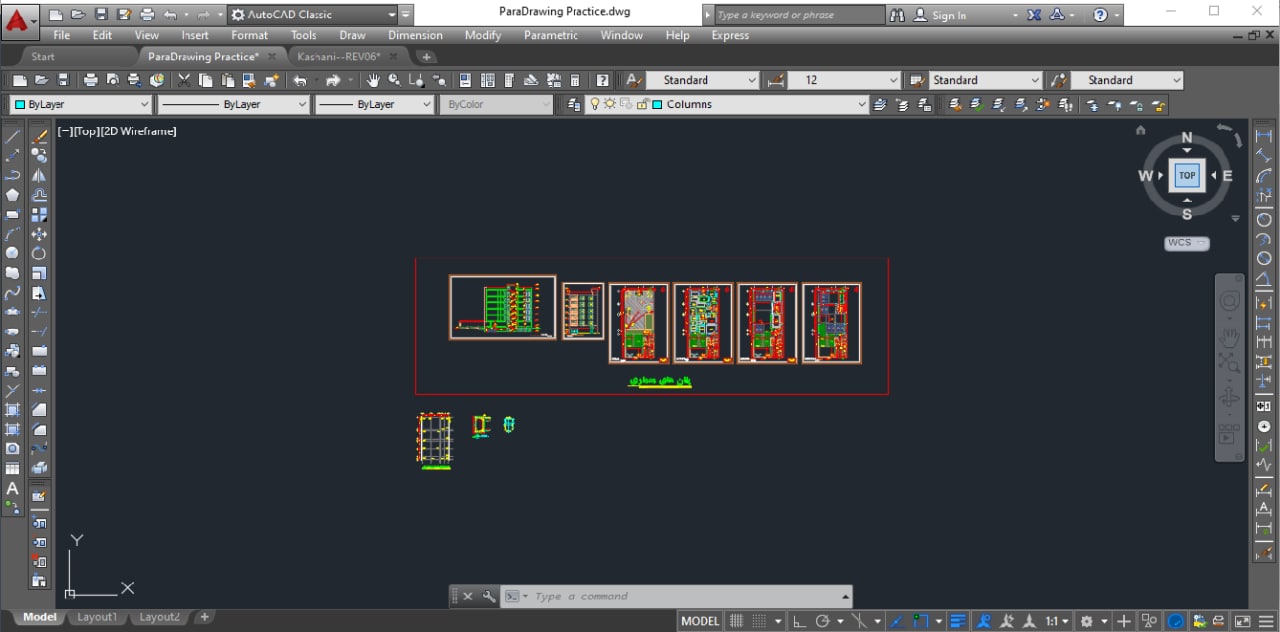Open the Draw menu
Image resolution: width=1280 pixels, height=632 pixels.
point(352,35)
